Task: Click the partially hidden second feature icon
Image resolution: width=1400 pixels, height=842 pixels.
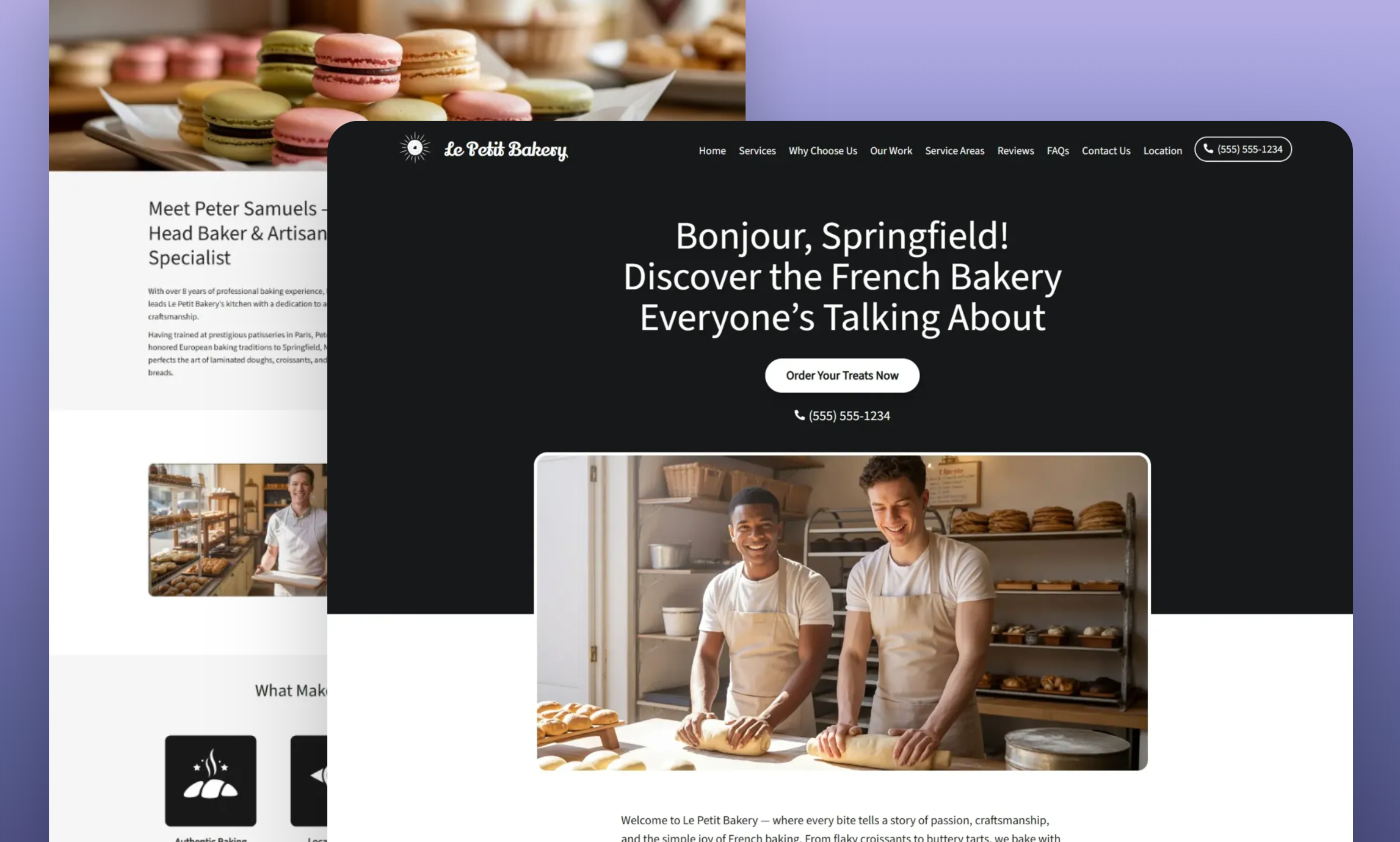Action: [309, 780]
